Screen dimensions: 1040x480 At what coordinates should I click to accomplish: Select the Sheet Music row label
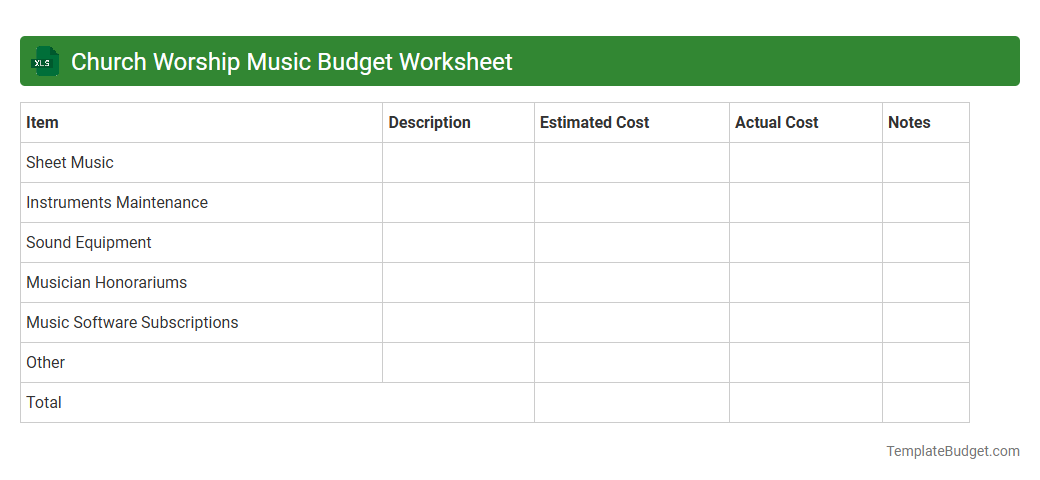point(70,162)
